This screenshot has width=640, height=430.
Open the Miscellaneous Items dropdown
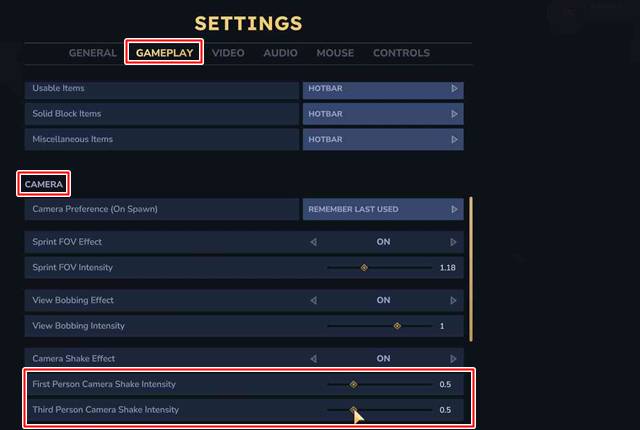(383, 139)
